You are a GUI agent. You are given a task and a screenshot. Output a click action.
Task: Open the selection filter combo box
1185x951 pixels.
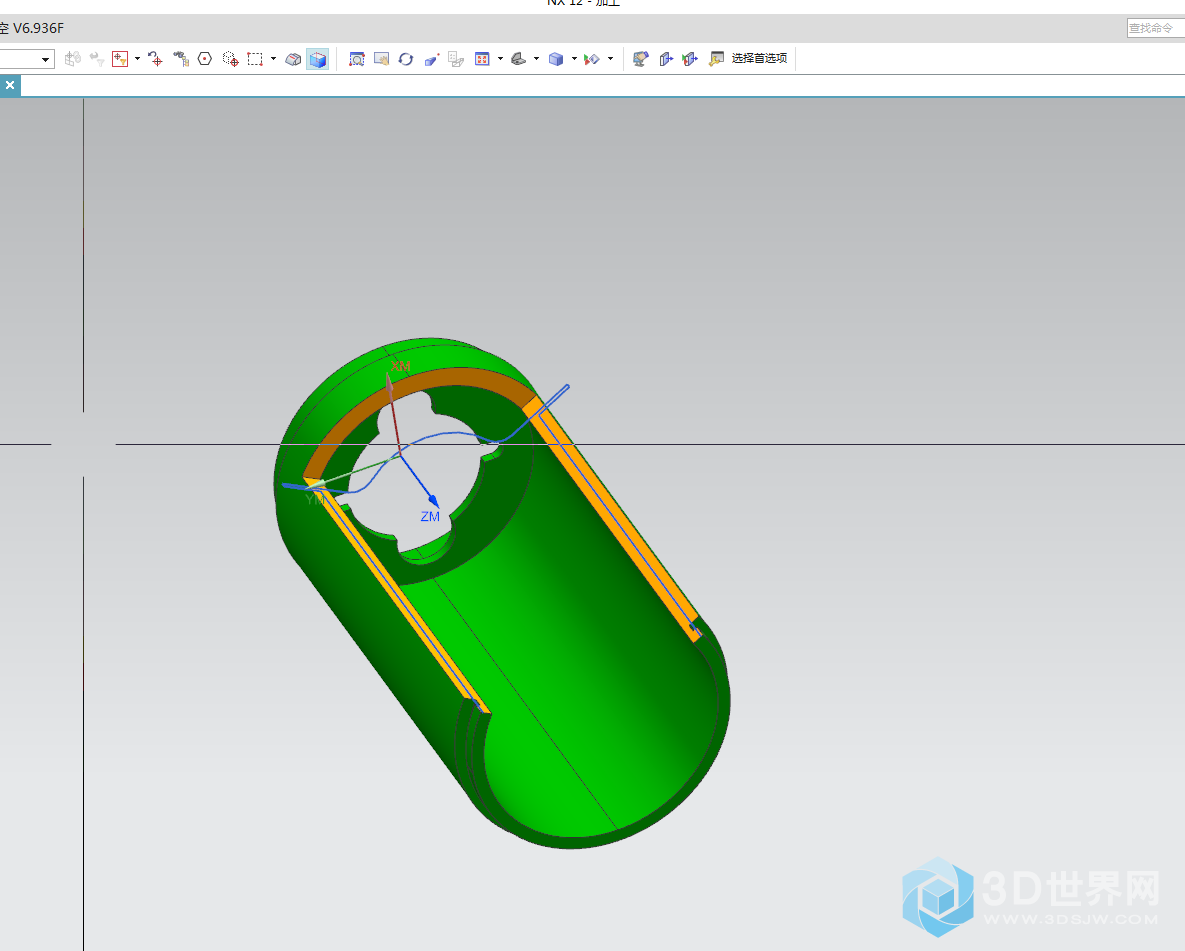(27, 60)
